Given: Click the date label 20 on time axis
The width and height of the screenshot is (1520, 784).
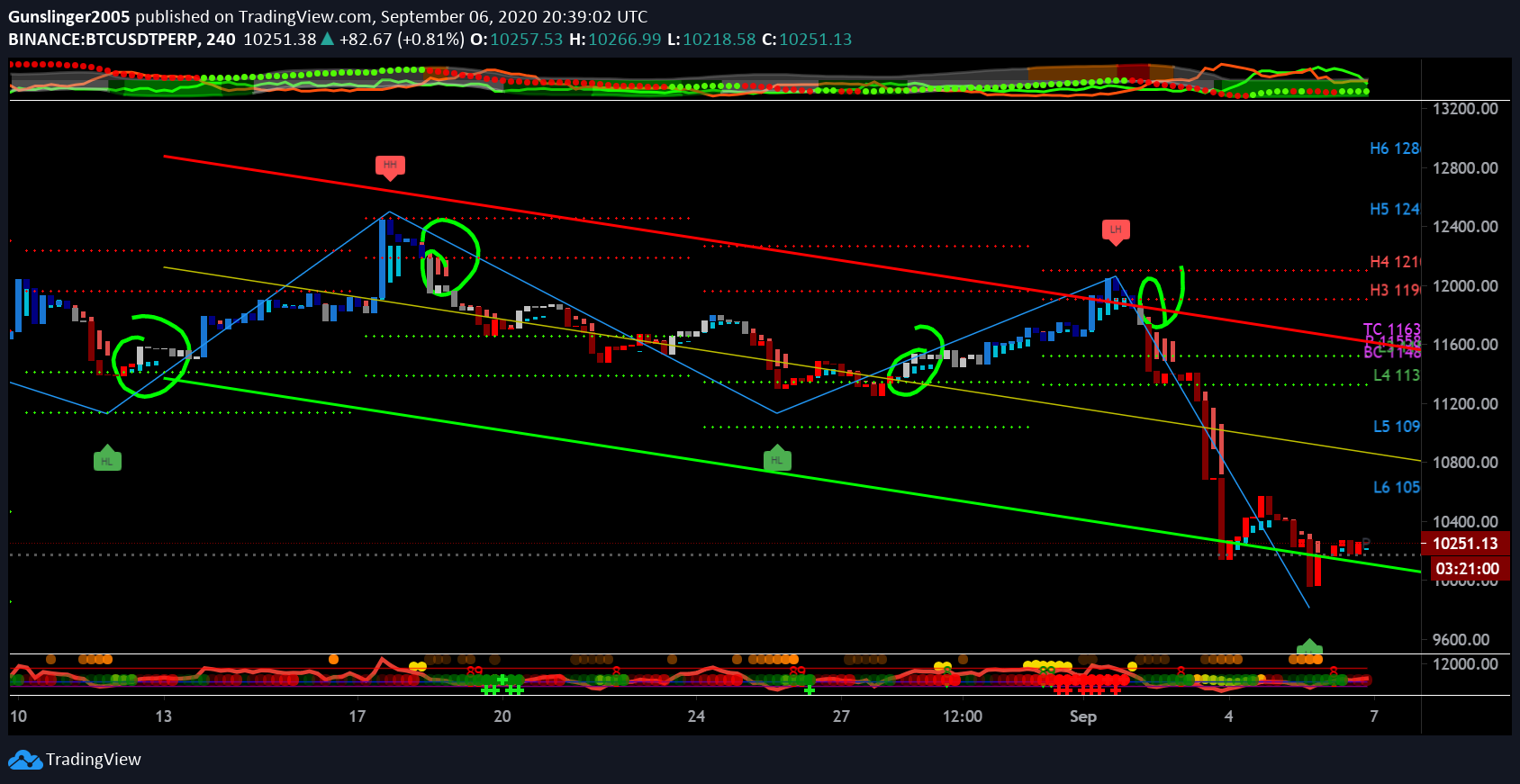Looking at the screenshot, I should click(x=502, y=716).
